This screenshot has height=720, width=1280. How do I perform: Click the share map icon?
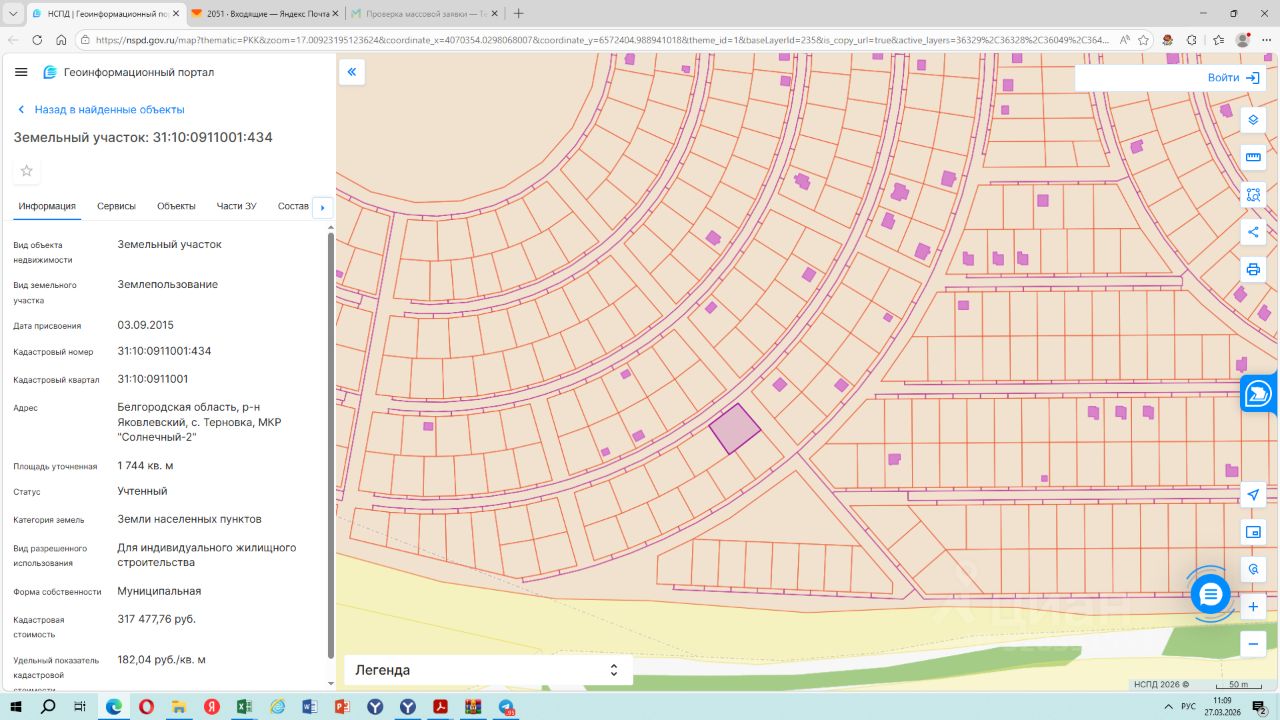1253,232
